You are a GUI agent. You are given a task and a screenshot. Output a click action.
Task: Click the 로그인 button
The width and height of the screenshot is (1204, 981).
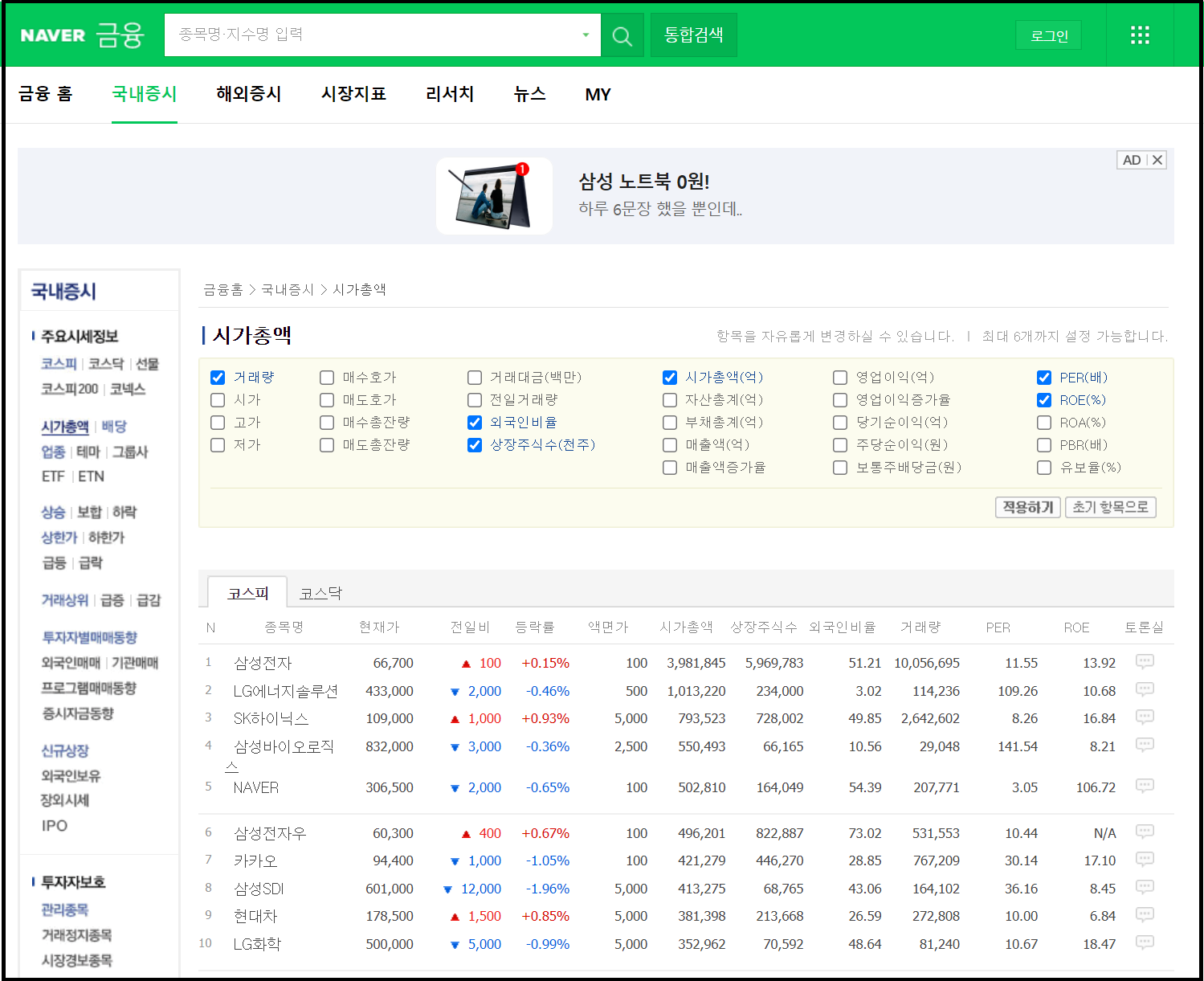click(1049, 35)
